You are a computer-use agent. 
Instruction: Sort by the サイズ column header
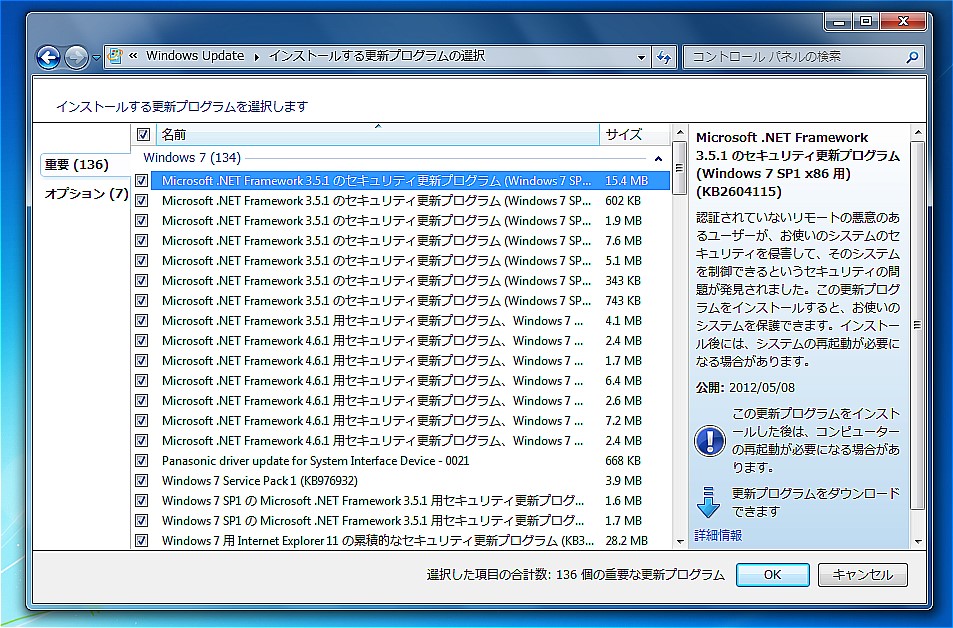click(x=634, y=134)
